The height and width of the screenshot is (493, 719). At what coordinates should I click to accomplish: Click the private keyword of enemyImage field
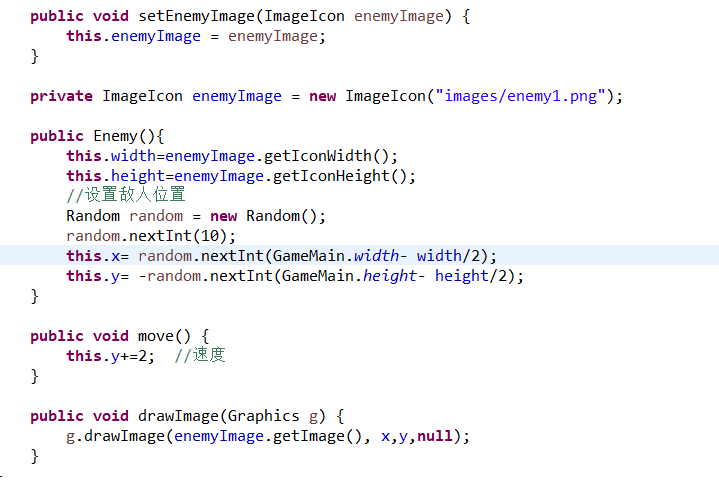click(x=61, y=96)
